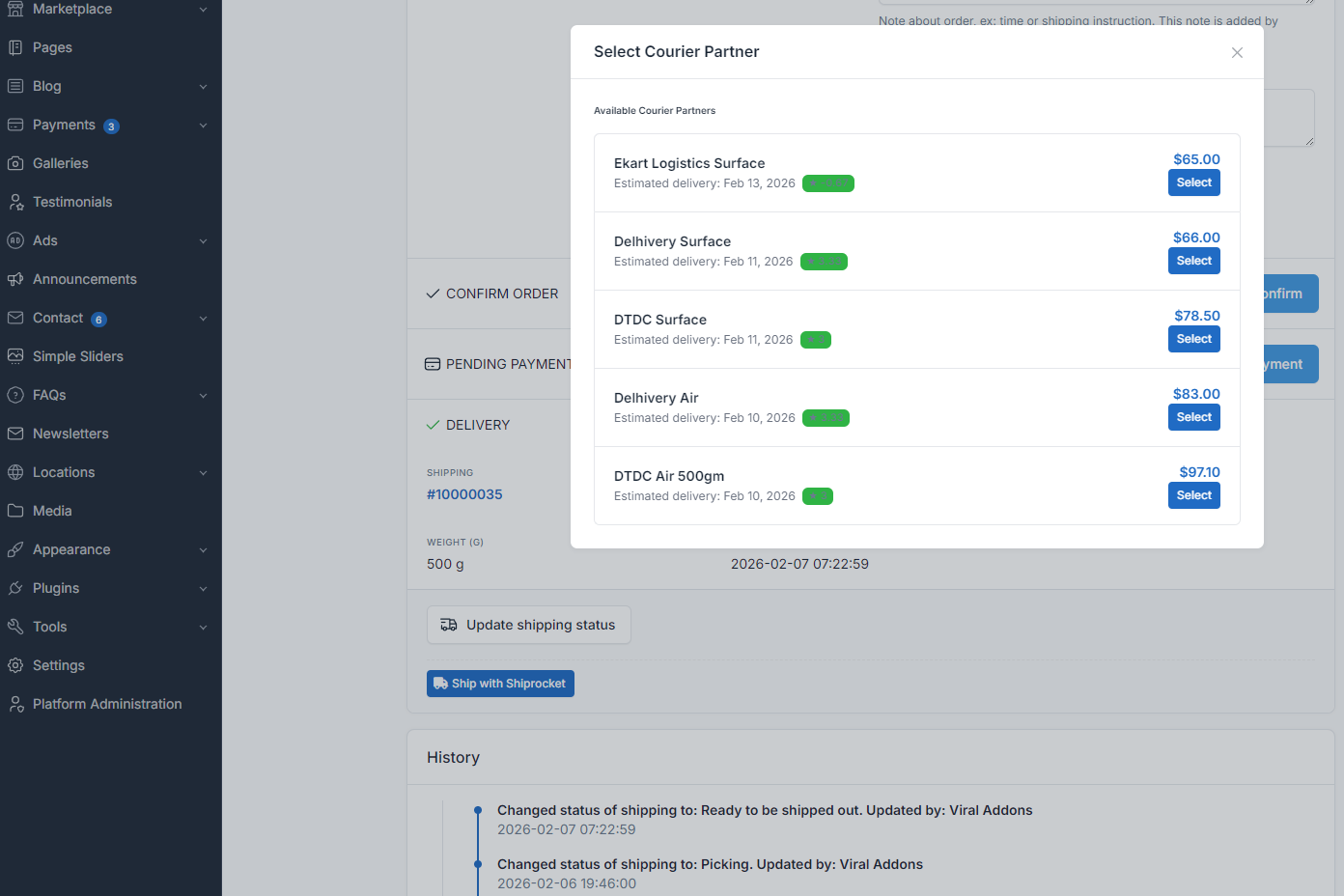The image size is (1344, 896).
Task: Click the Appearance brush icon
Action: pyautogui.click(x=15, y=549)
